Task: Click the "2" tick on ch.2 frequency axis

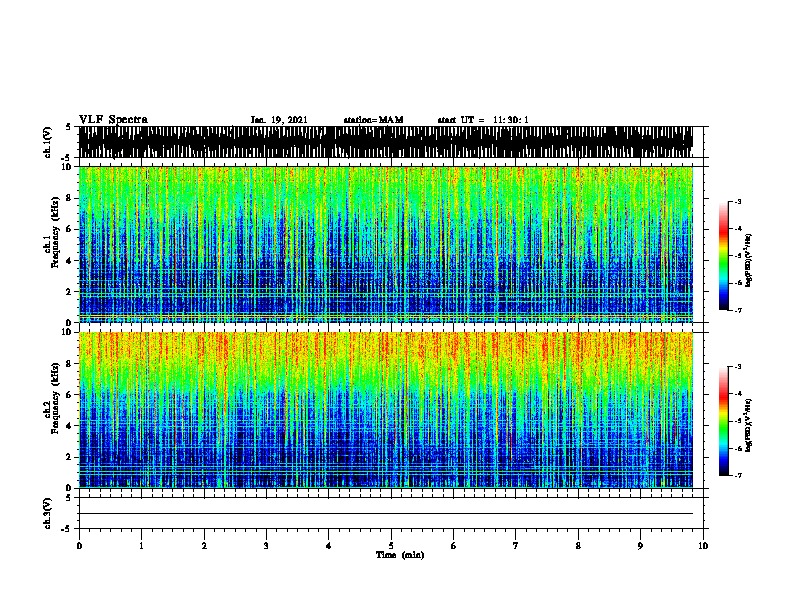Action: pyautogui.click(x=69, y=457)
